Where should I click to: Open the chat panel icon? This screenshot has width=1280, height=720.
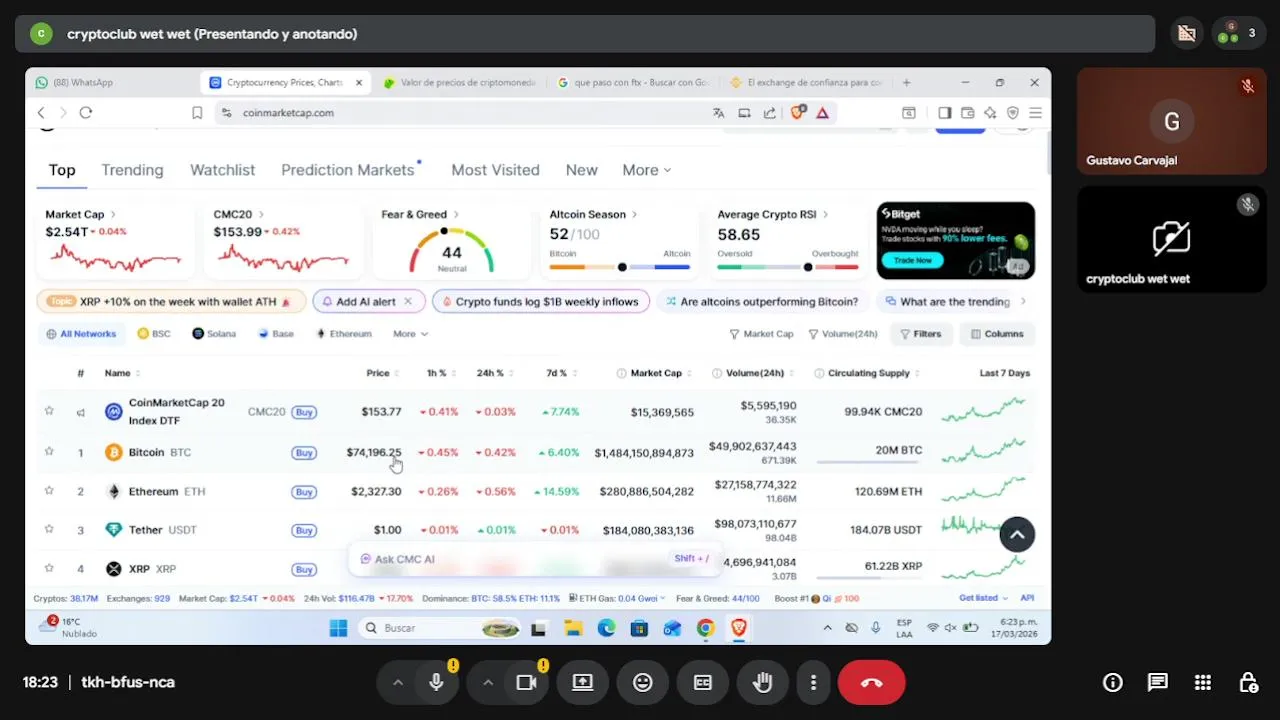point(1157,682)
